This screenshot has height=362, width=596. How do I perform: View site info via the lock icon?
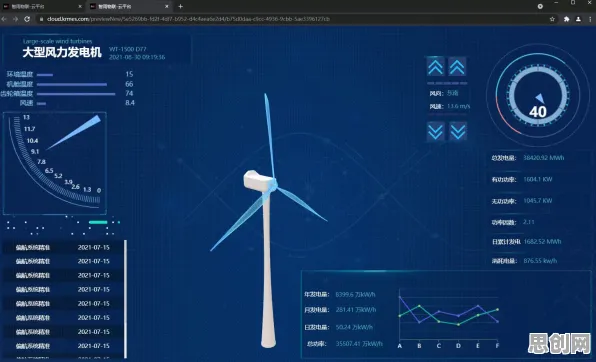coord(41,19)
